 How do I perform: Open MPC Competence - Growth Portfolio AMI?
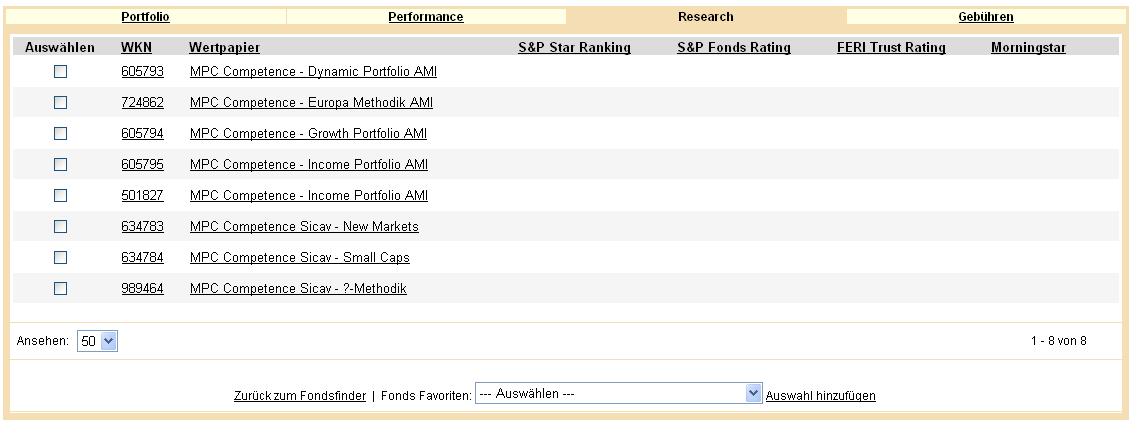coord(308,134)
